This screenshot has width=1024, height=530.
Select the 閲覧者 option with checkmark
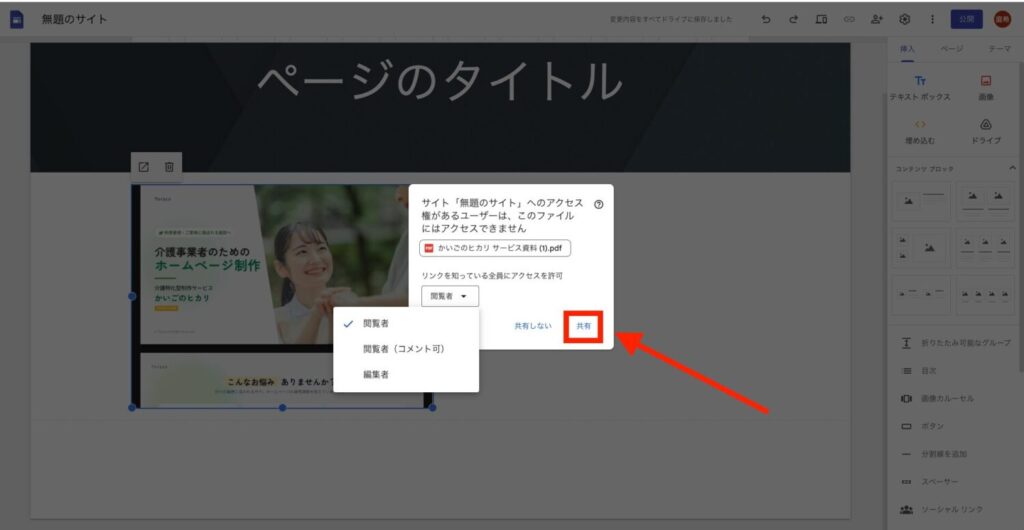pos(377,324)
